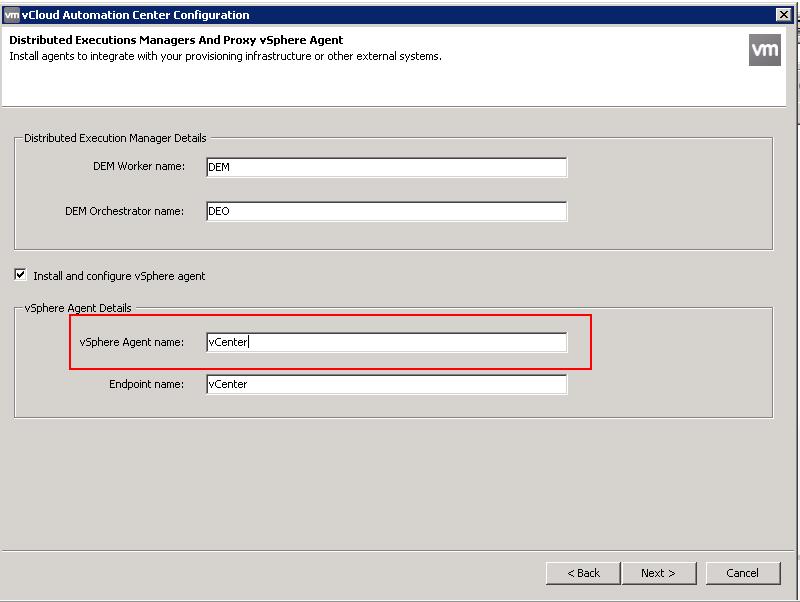Close the vCloud Automation Center Configuration window
800x602 pixels.
click(x=783, y=15)
